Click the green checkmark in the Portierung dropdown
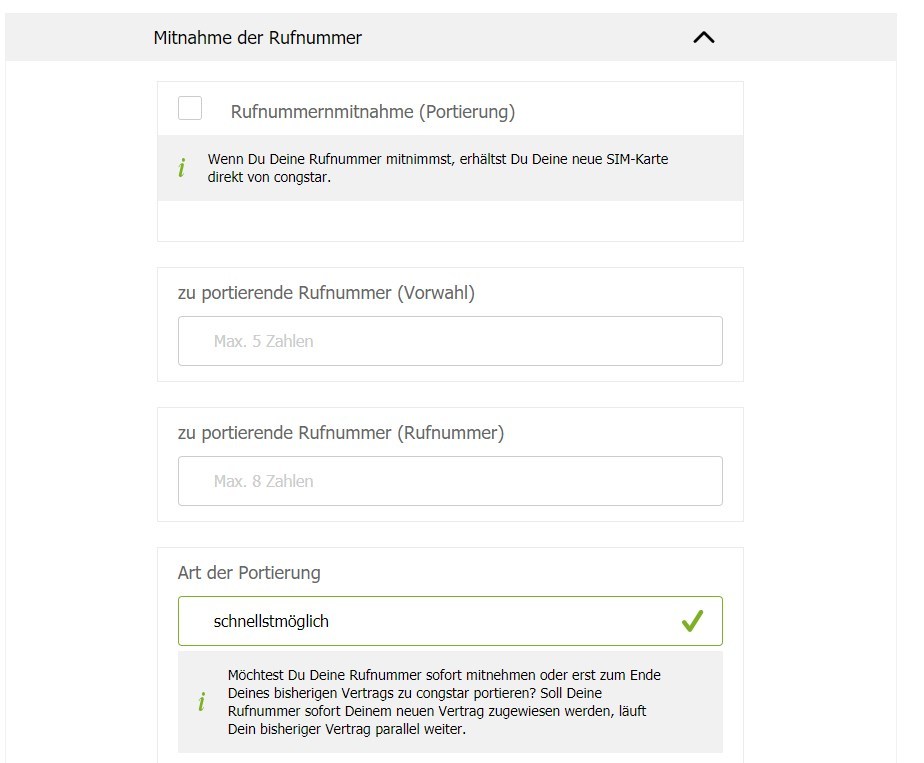 coord(692,621)
